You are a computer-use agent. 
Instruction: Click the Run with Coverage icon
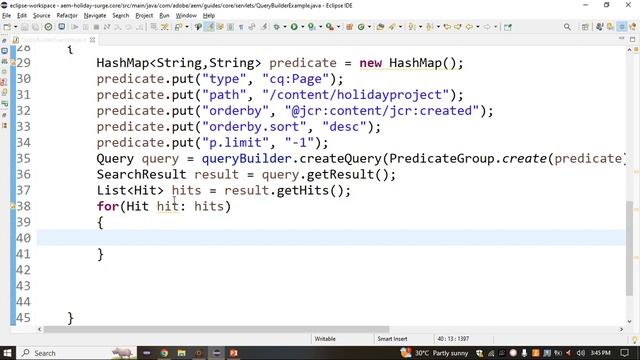click(x=312, y=27)
